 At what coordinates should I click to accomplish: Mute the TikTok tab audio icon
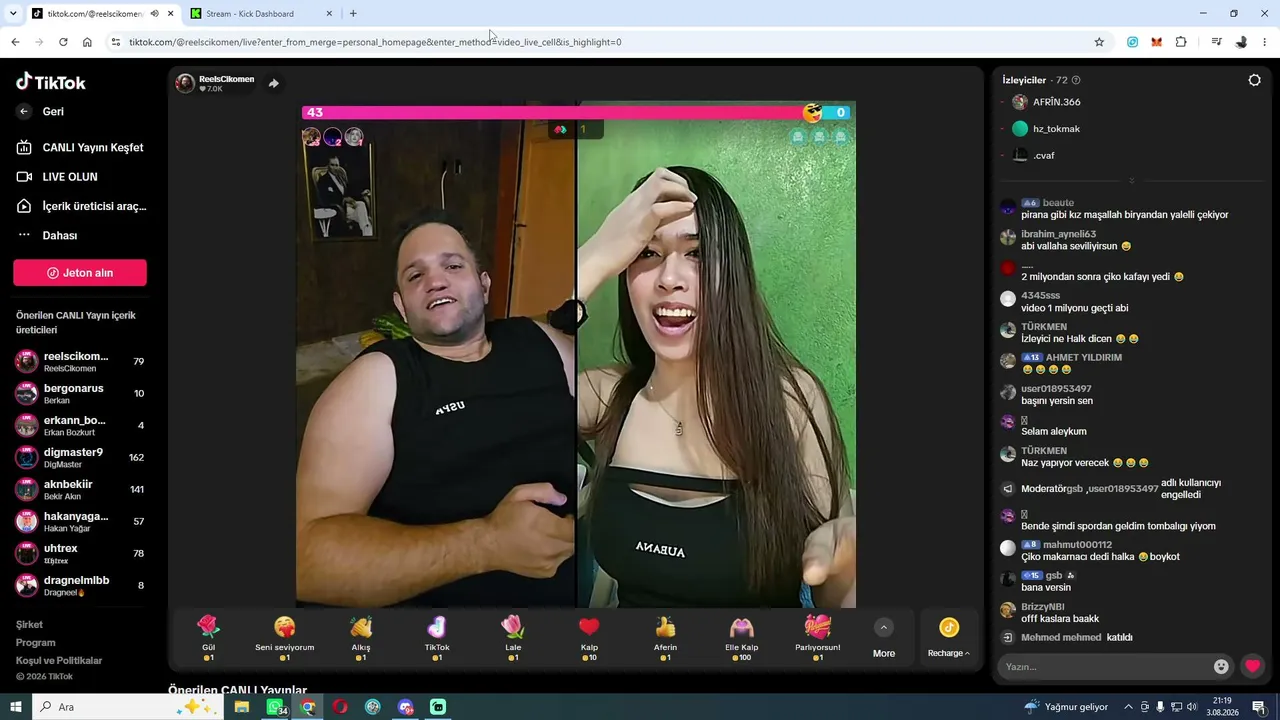[x=155, y=14]
